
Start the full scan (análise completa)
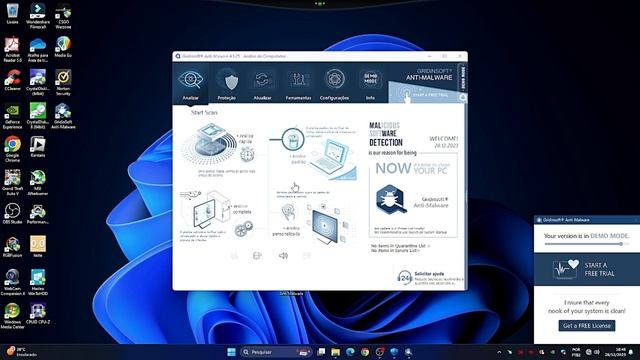click(204, 210)
